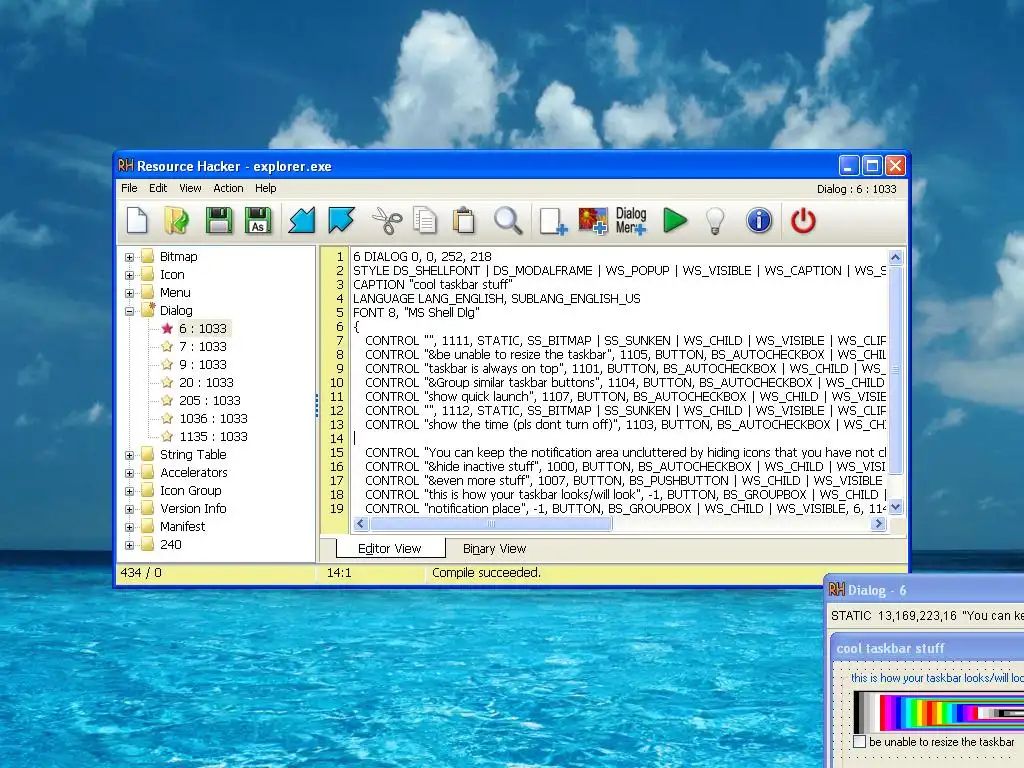Click the blue up-right arrow toolbar icon

342,220
